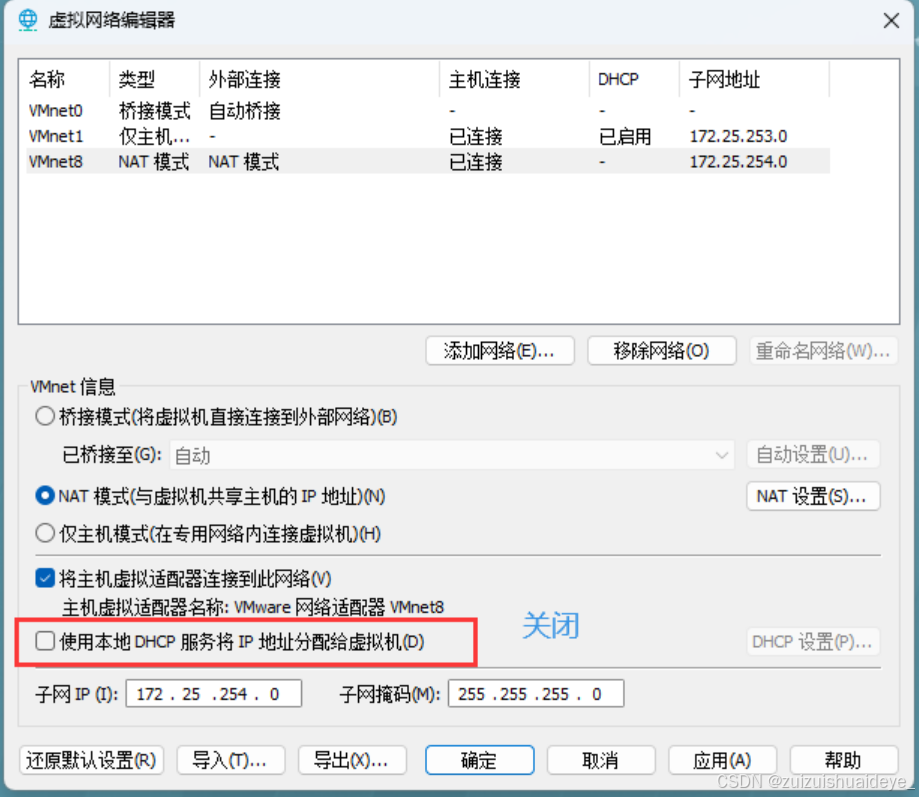Select the NAT 模式 radio option
919x797 pixels.
click(45, 496)
